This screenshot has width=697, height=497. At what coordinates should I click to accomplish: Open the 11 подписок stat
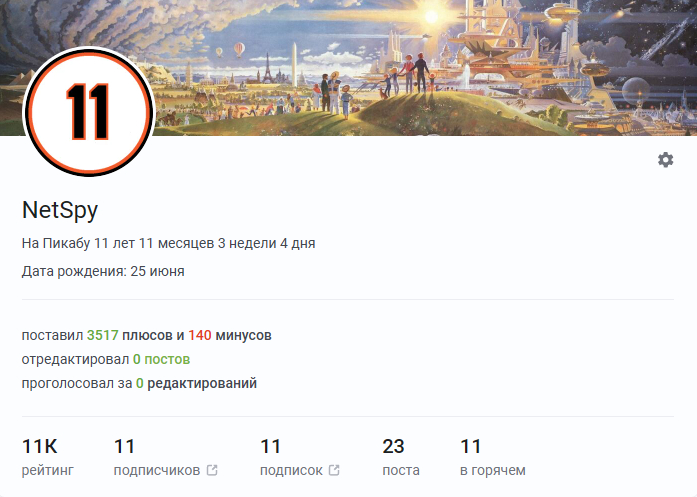click(300, 457)
